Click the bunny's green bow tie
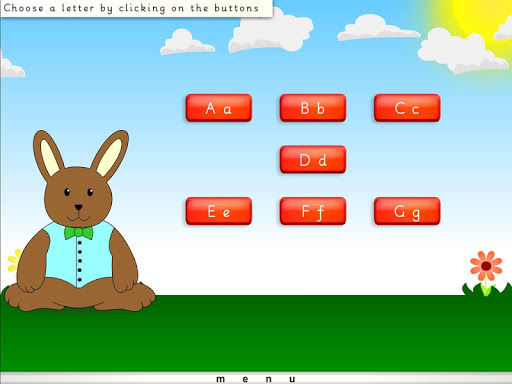Screen dimensions: 512x384 coord(79,233)
